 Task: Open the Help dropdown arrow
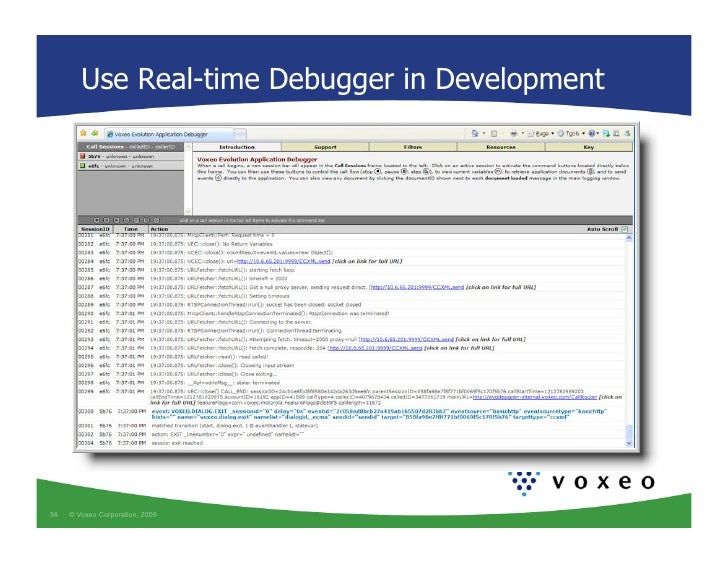[598, 133]
